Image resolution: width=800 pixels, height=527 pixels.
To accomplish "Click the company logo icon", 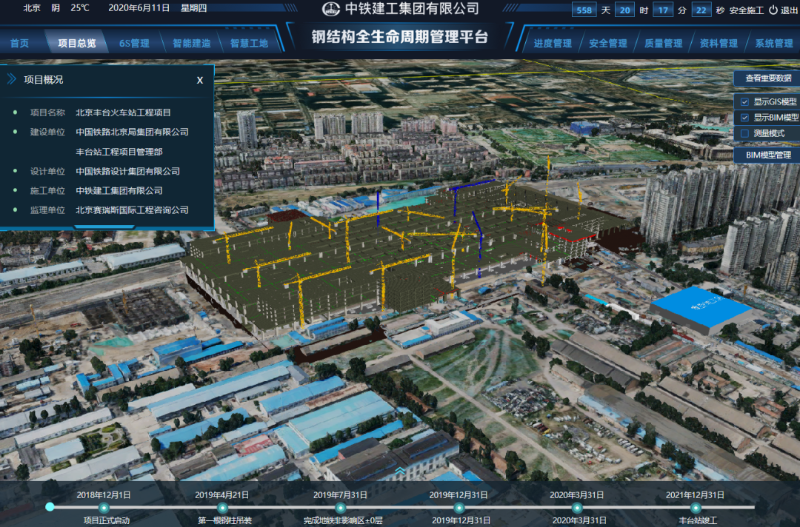I will [331, 9].
